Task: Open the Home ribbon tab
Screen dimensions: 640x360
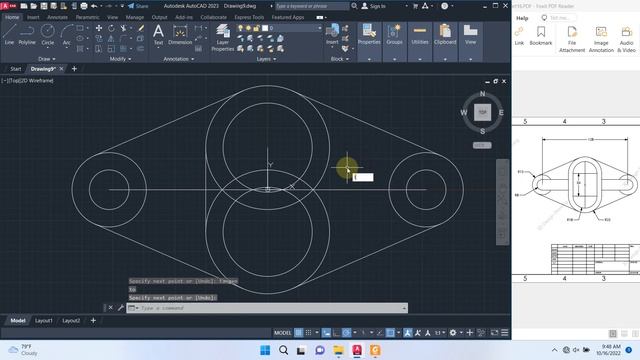Action: pos(12,17)
